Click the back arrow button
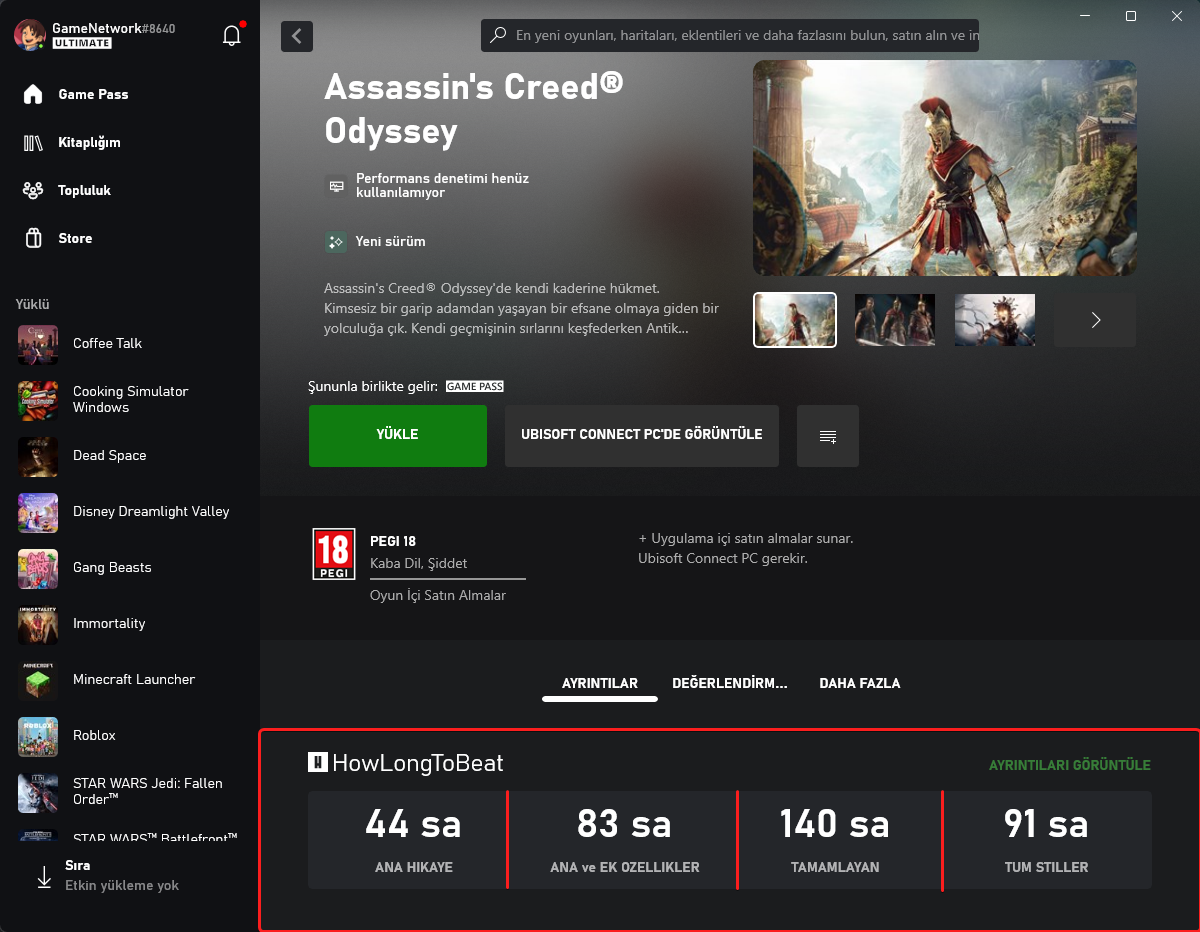 [x=297, y=36]
